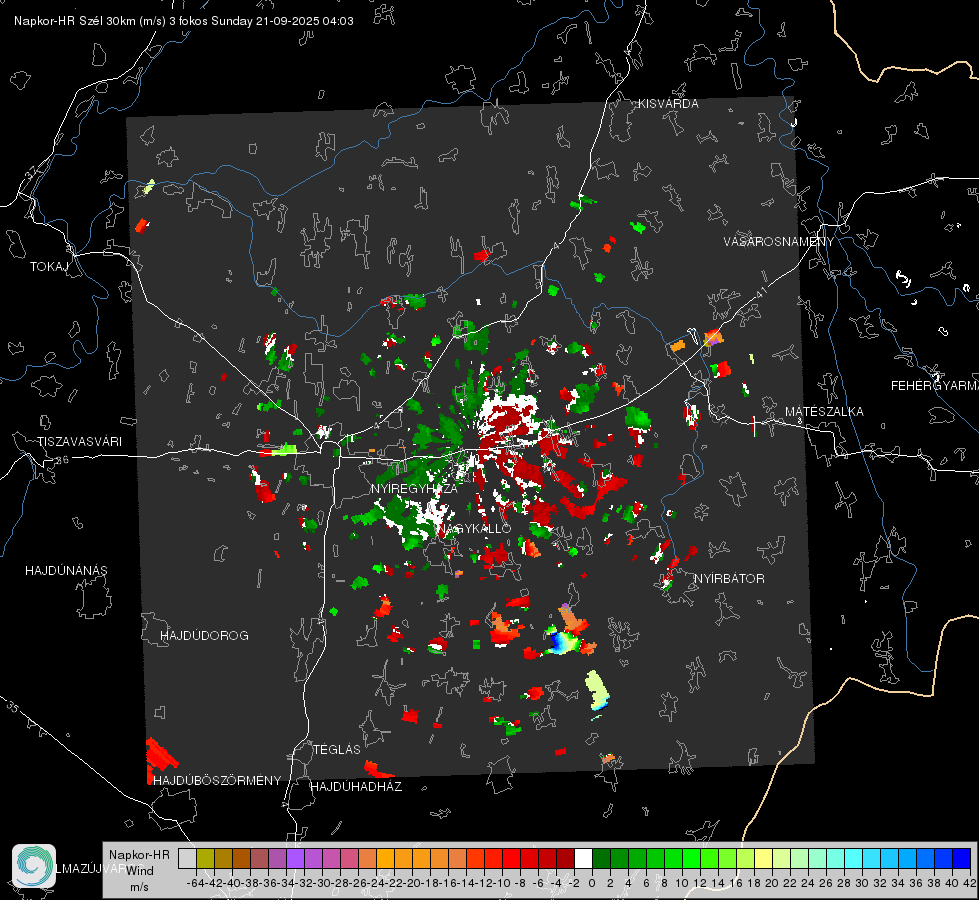Viewport: 979px width, 900px height.
Task: Click the HAJDÚBÖSZÖRMÉNY town label
Action: tap(217, 781)
